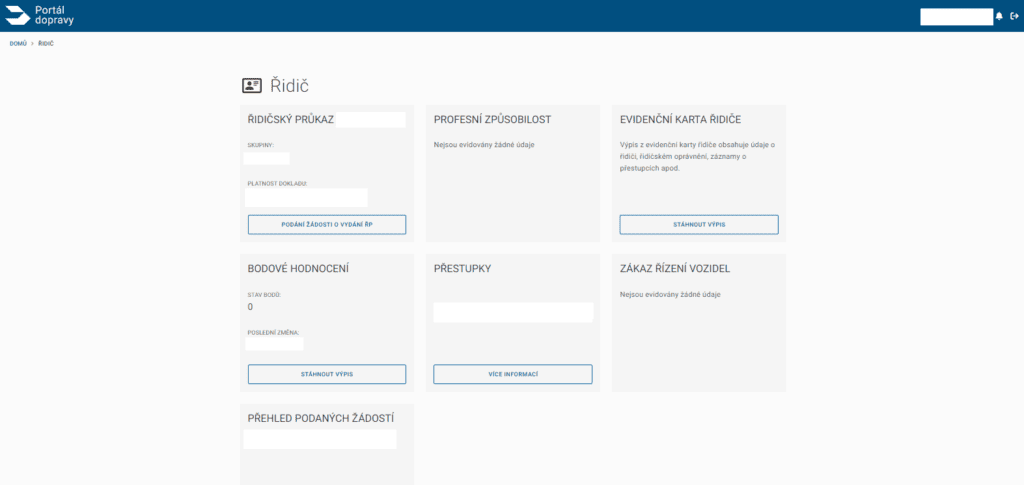The height and width of the screenshot is (485, 1024).
Task: Open notifications via the bell icon
Action: [999, 16]
